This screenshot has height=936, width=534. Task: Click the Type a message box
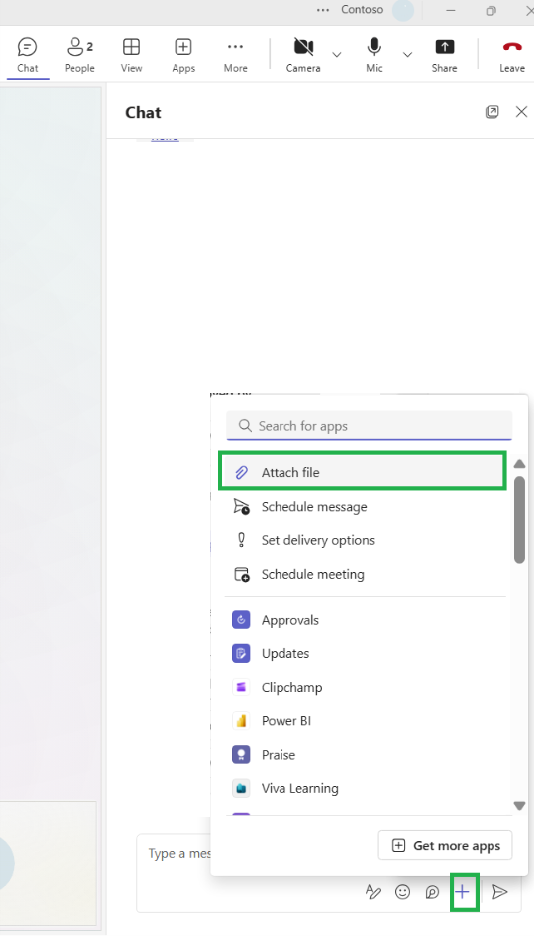(x=179, y=854)
